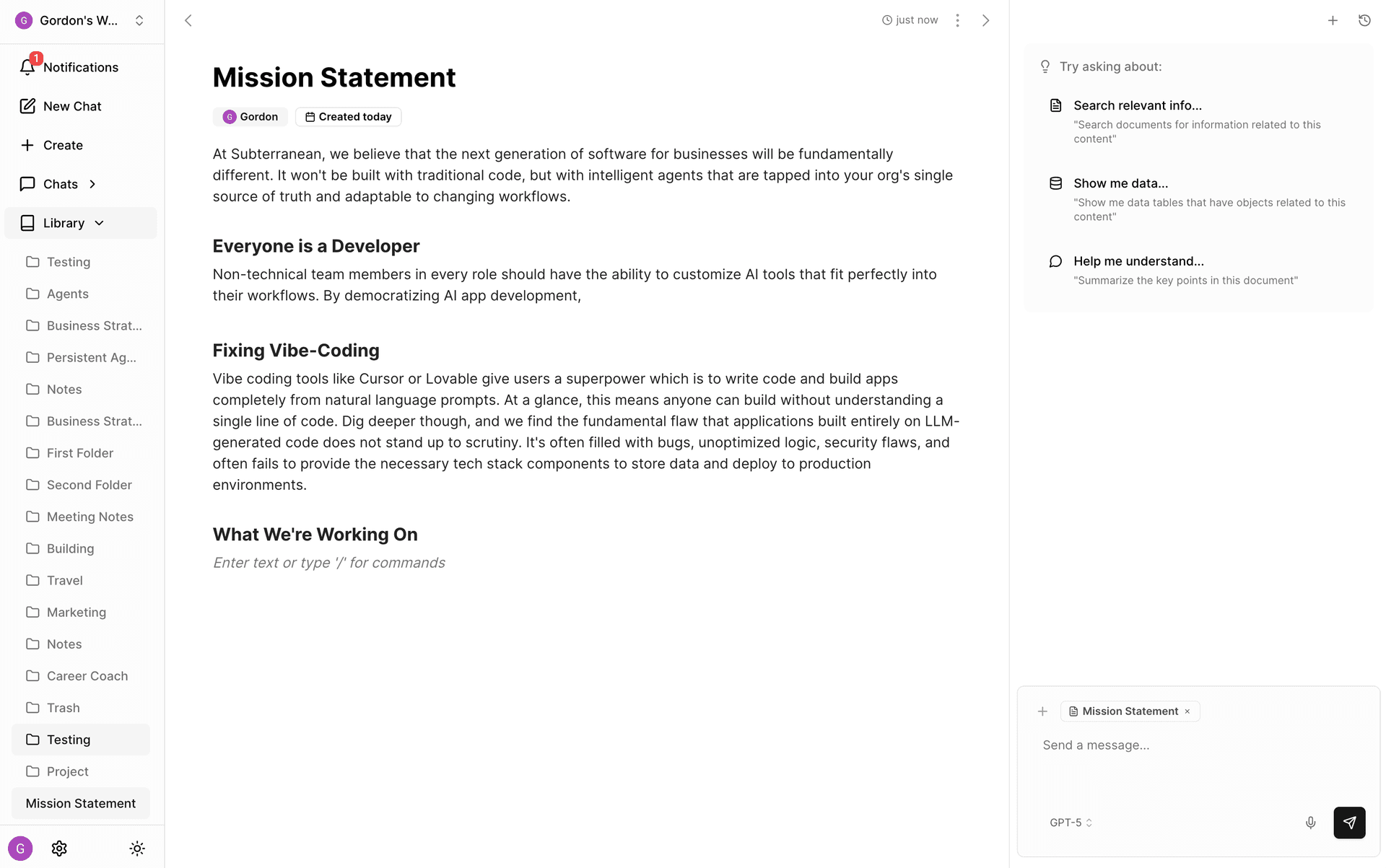Select Mission Statement in the sidebar
Screen dimensions: 1386x868
tap(80, 802)
